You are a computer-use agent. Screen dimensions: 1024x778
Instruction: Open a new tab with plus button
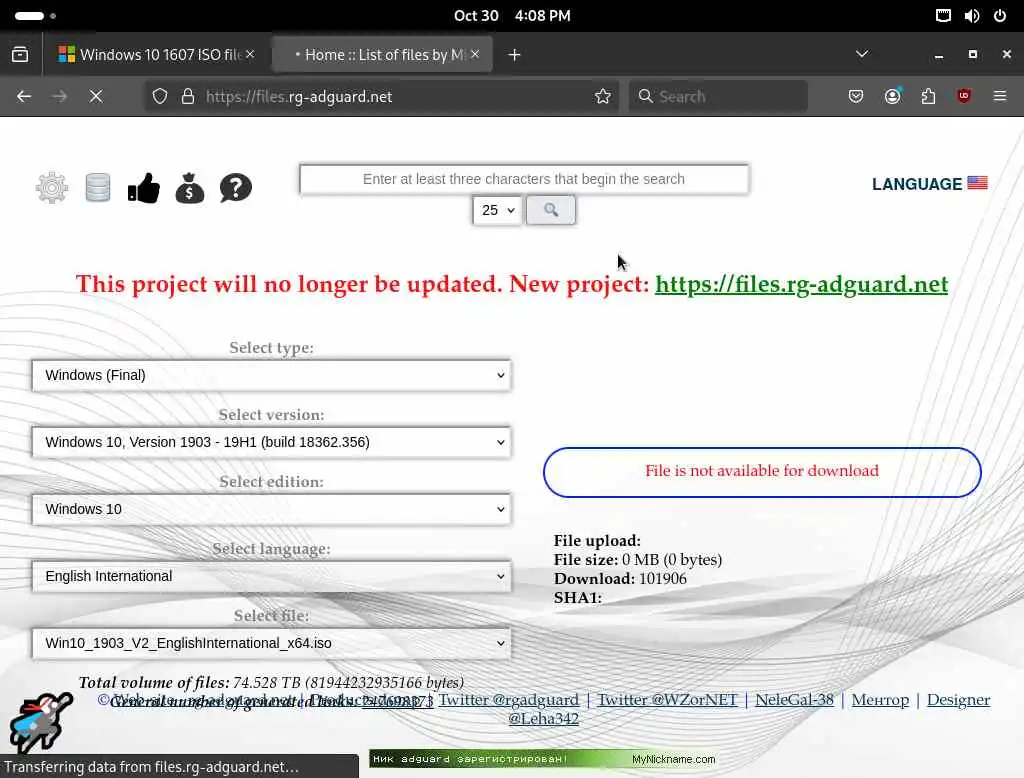pos(515,55)
